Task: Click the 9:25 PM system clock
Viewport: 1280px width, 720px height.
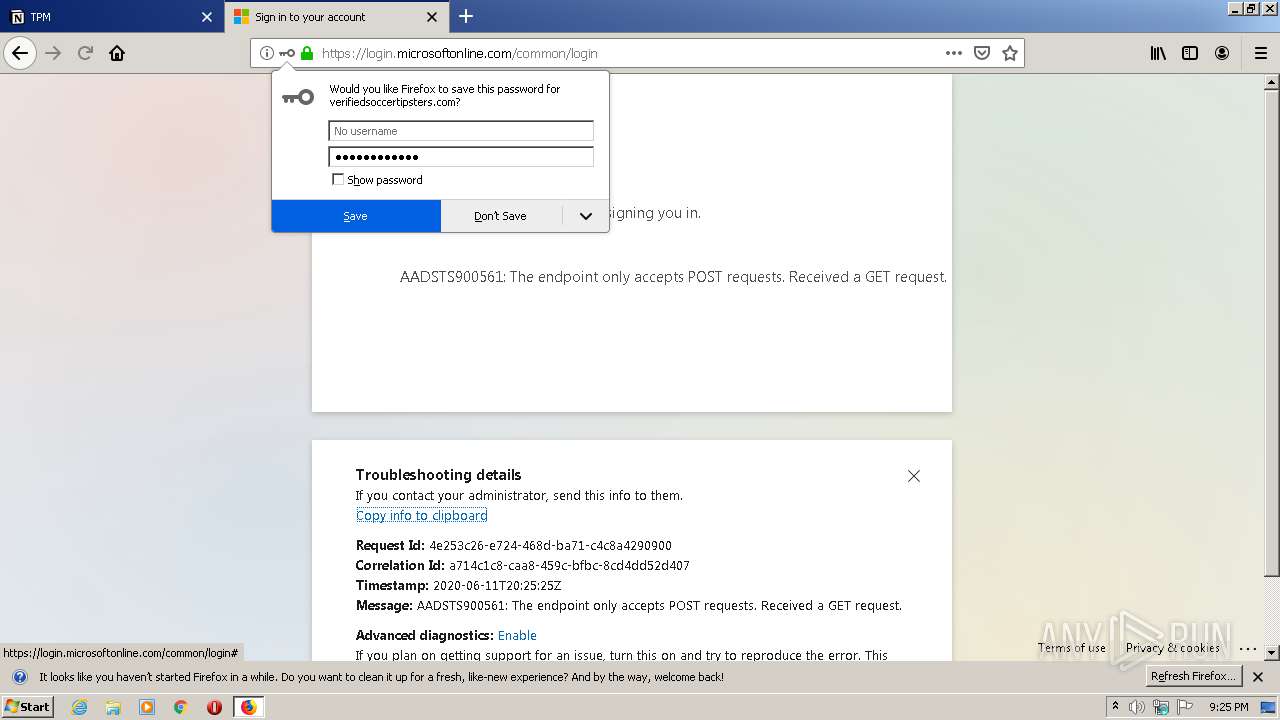Action: click(1229, 707)
